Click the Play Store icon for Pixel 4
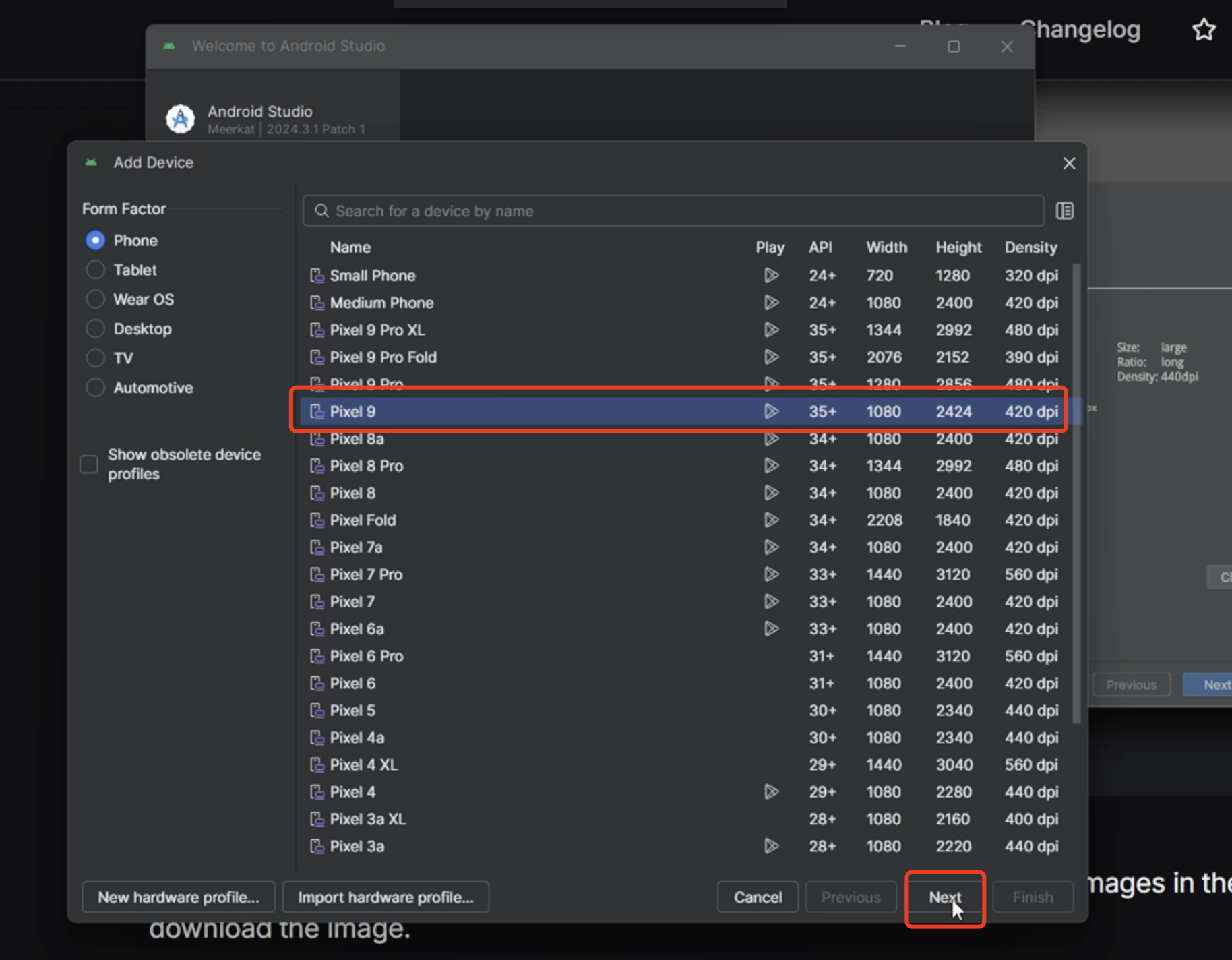 click(x=772, y=791)
